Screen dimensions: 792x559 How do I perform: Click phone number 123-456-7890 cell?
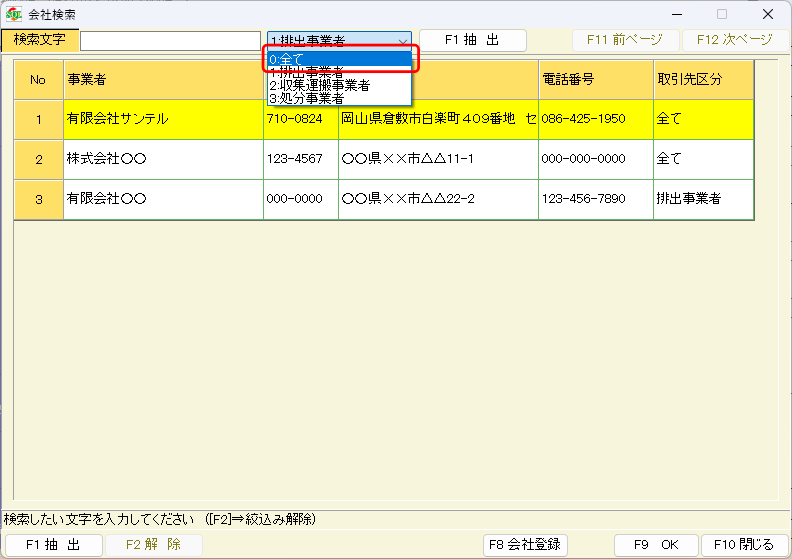click(x=595, y=199)
